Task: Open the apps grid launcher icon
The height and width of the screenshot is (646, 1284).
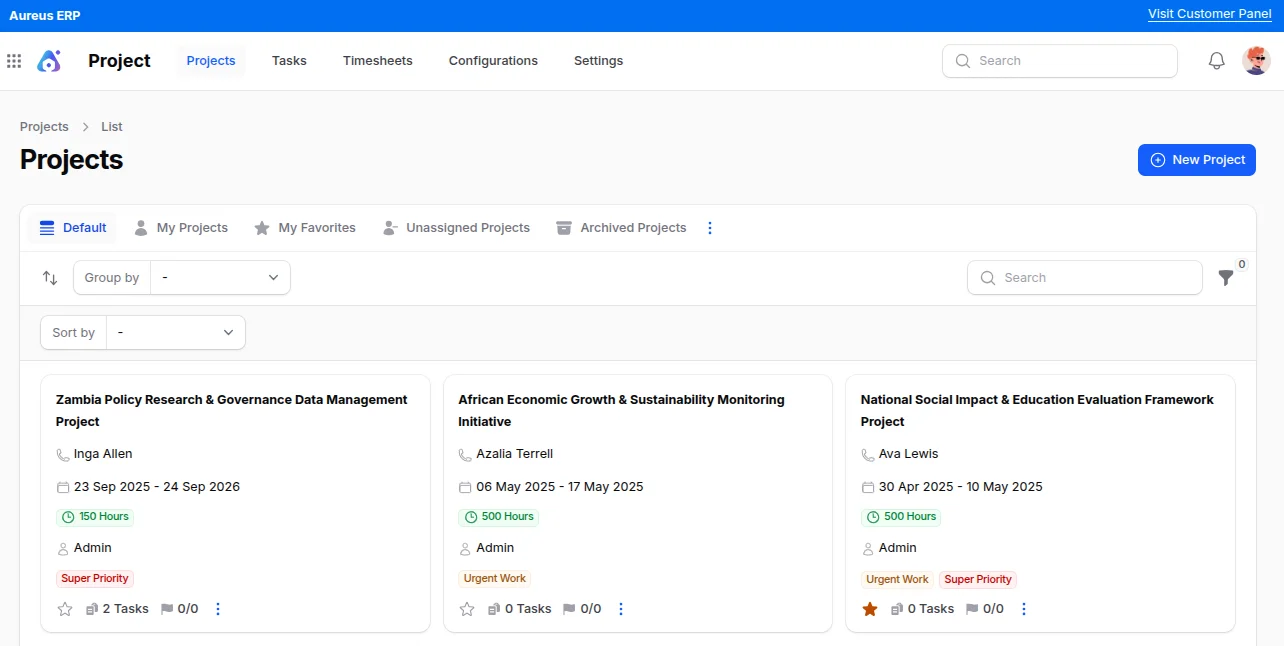Action: coord(14,61)
